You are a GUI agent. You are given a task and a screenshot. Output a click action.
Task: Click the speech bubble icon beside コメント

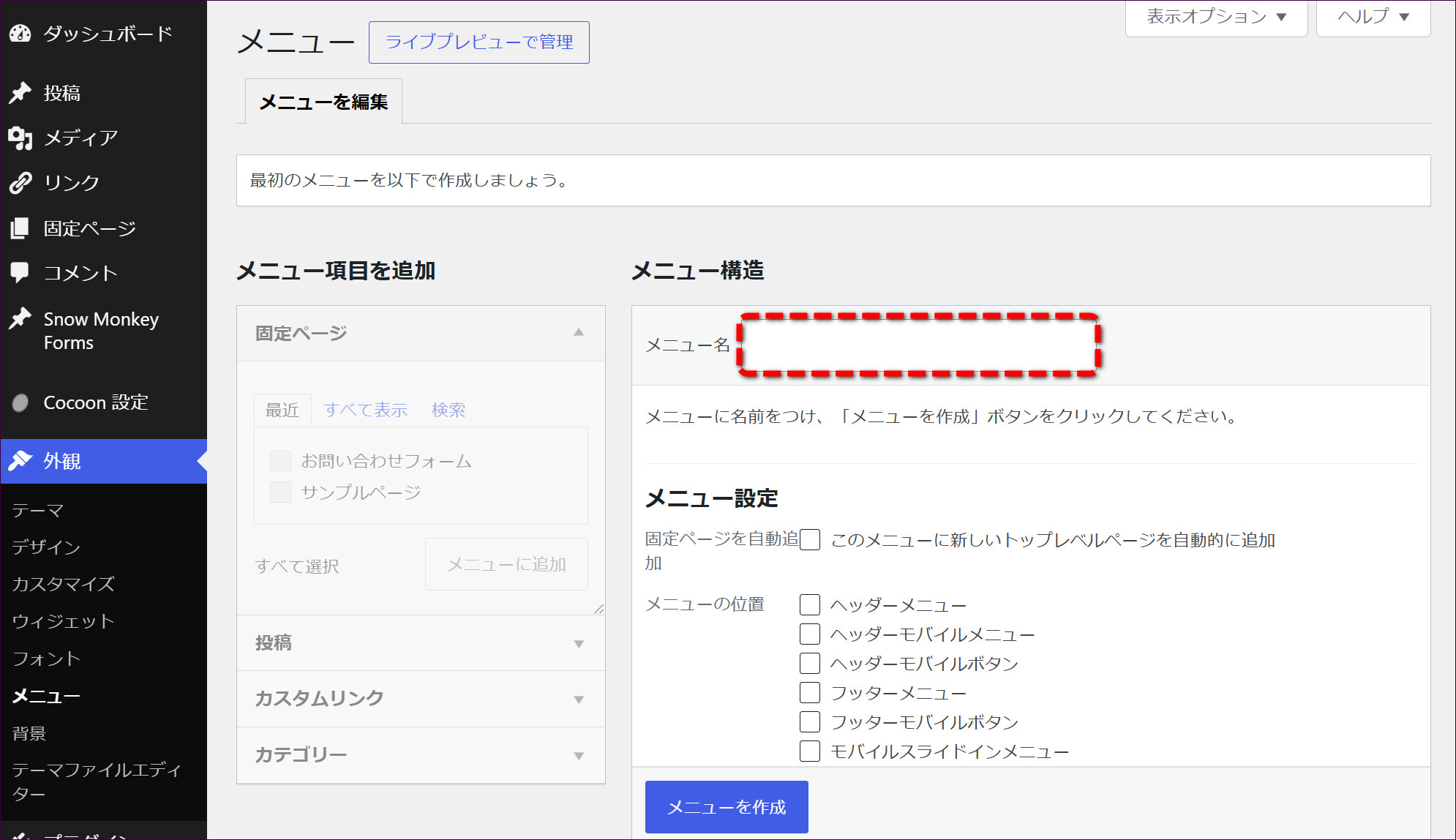click(20, 273)
